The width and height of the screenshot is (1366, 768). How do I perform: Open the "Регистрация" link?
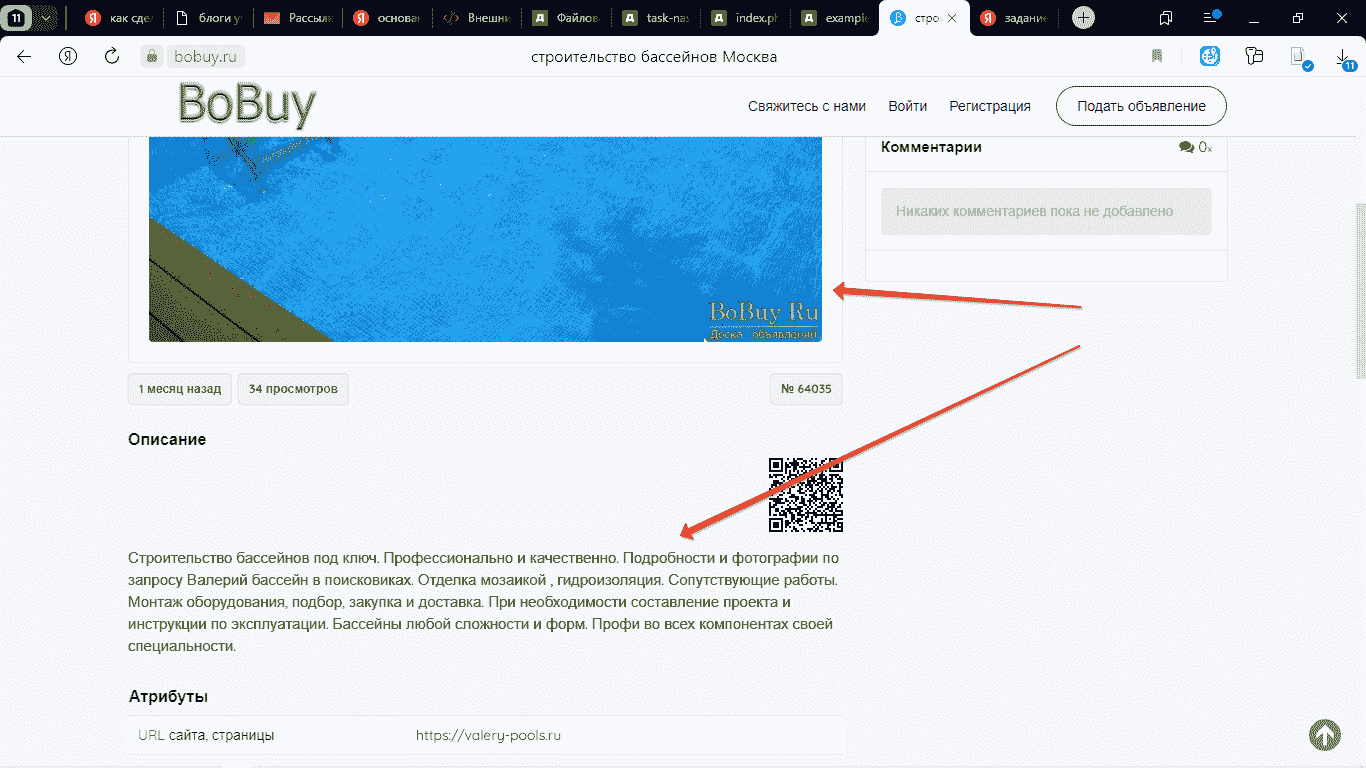[989, 106]
